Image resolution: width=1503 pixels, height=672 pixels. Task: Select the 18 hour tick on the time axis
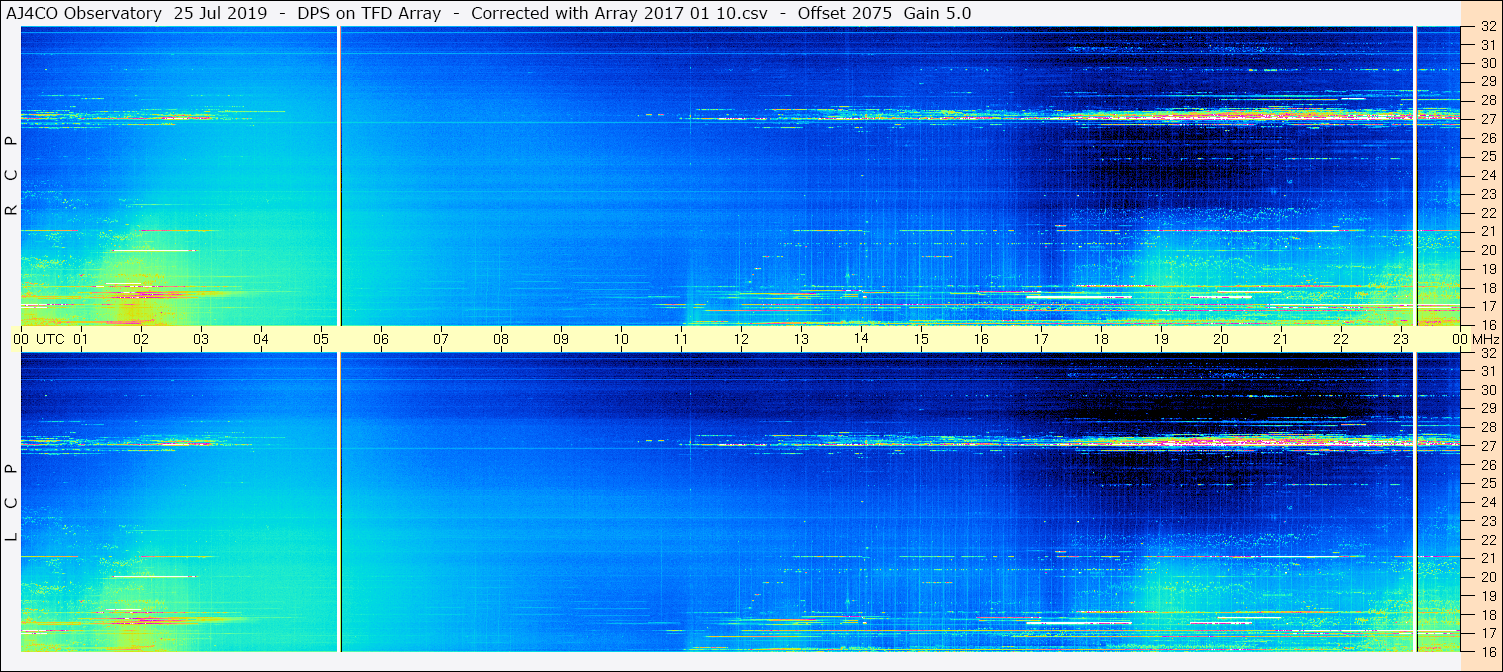point(1101,339)
